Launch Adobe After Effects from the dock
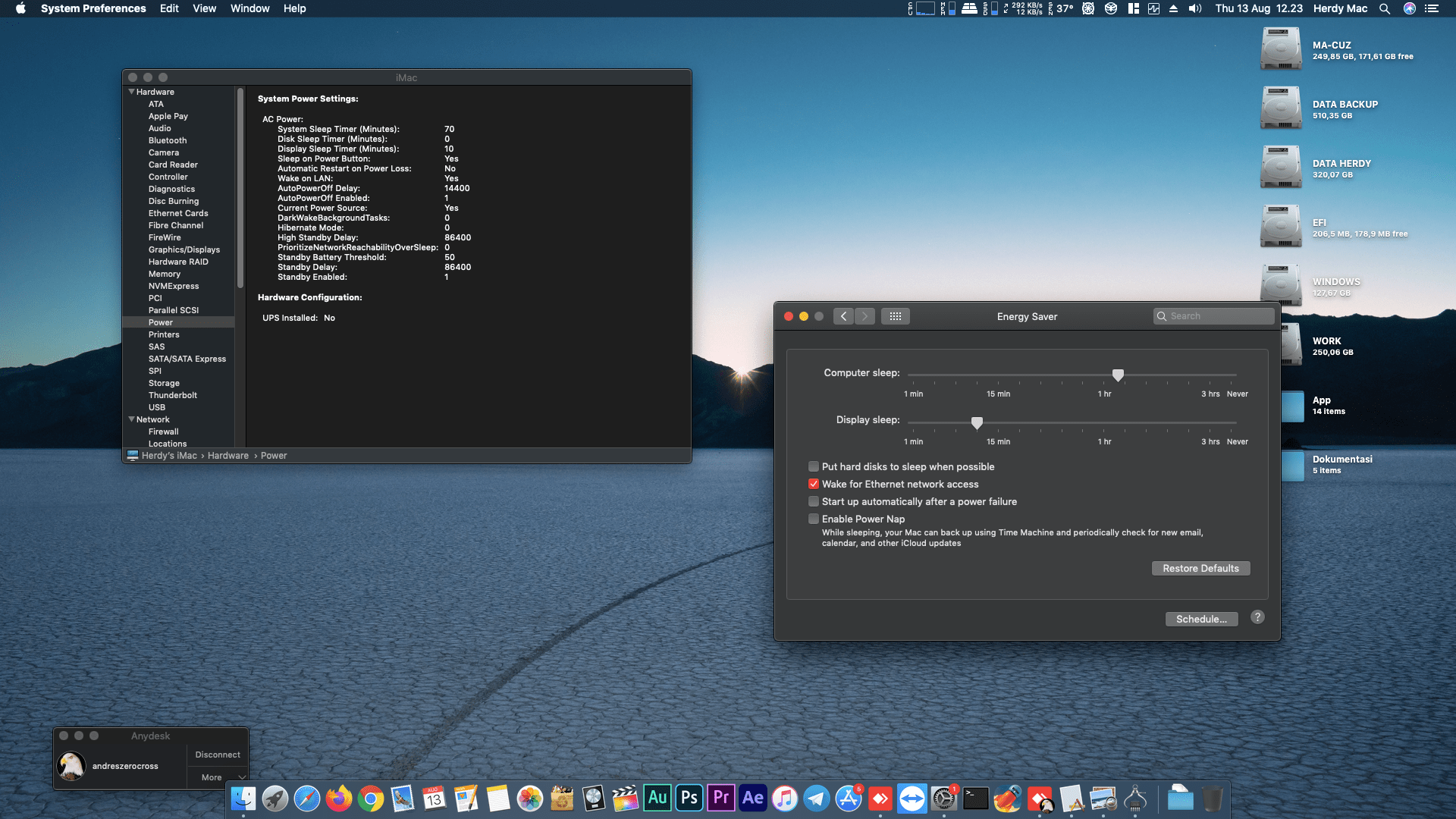 tap(753, 798)
